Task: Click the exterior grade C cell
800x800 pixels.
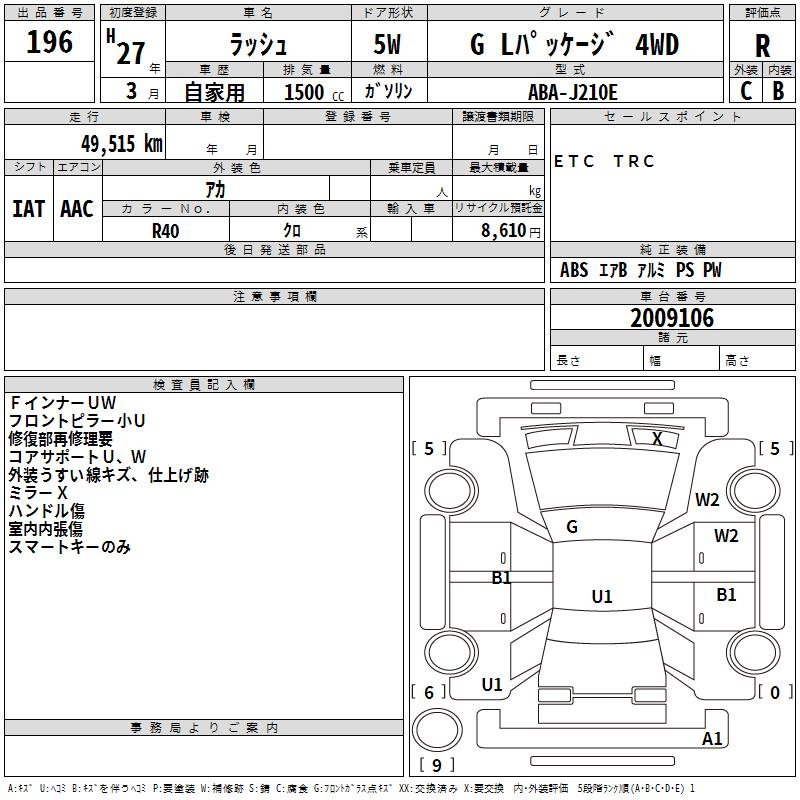Action: click(745, 90)
